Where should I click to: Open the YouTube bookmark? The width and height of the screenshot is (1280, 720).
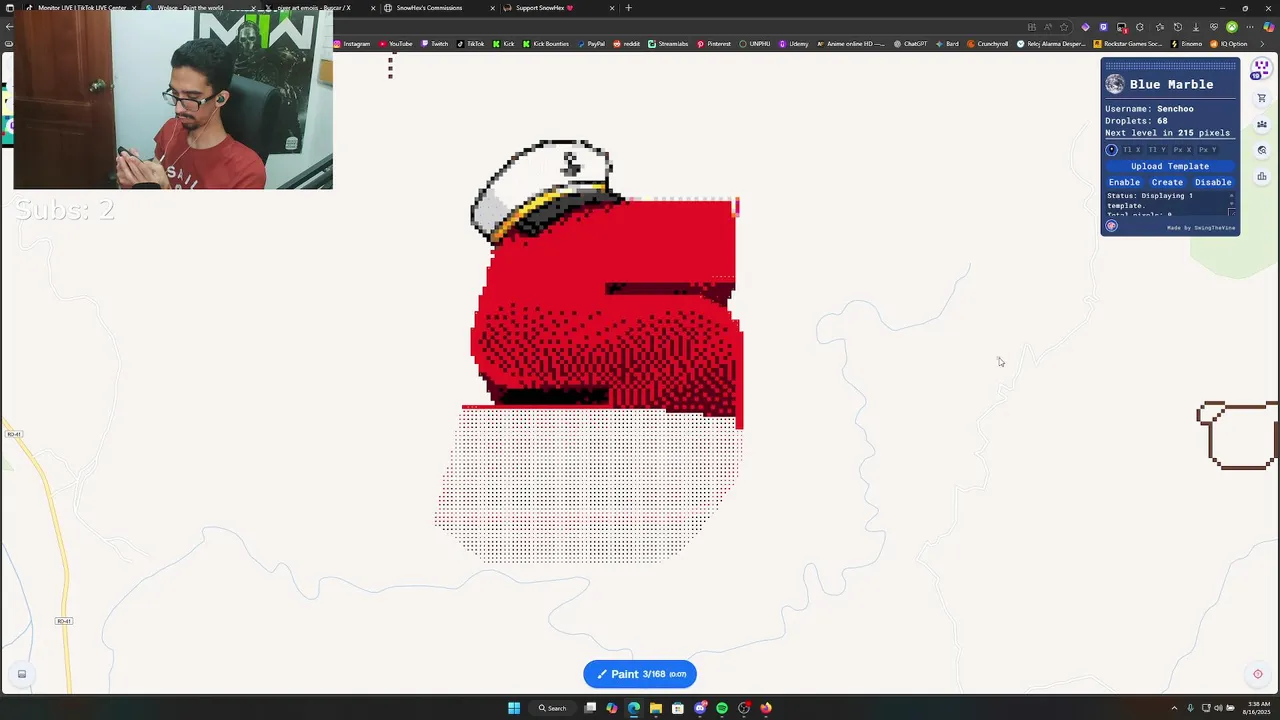click(396, 44)
